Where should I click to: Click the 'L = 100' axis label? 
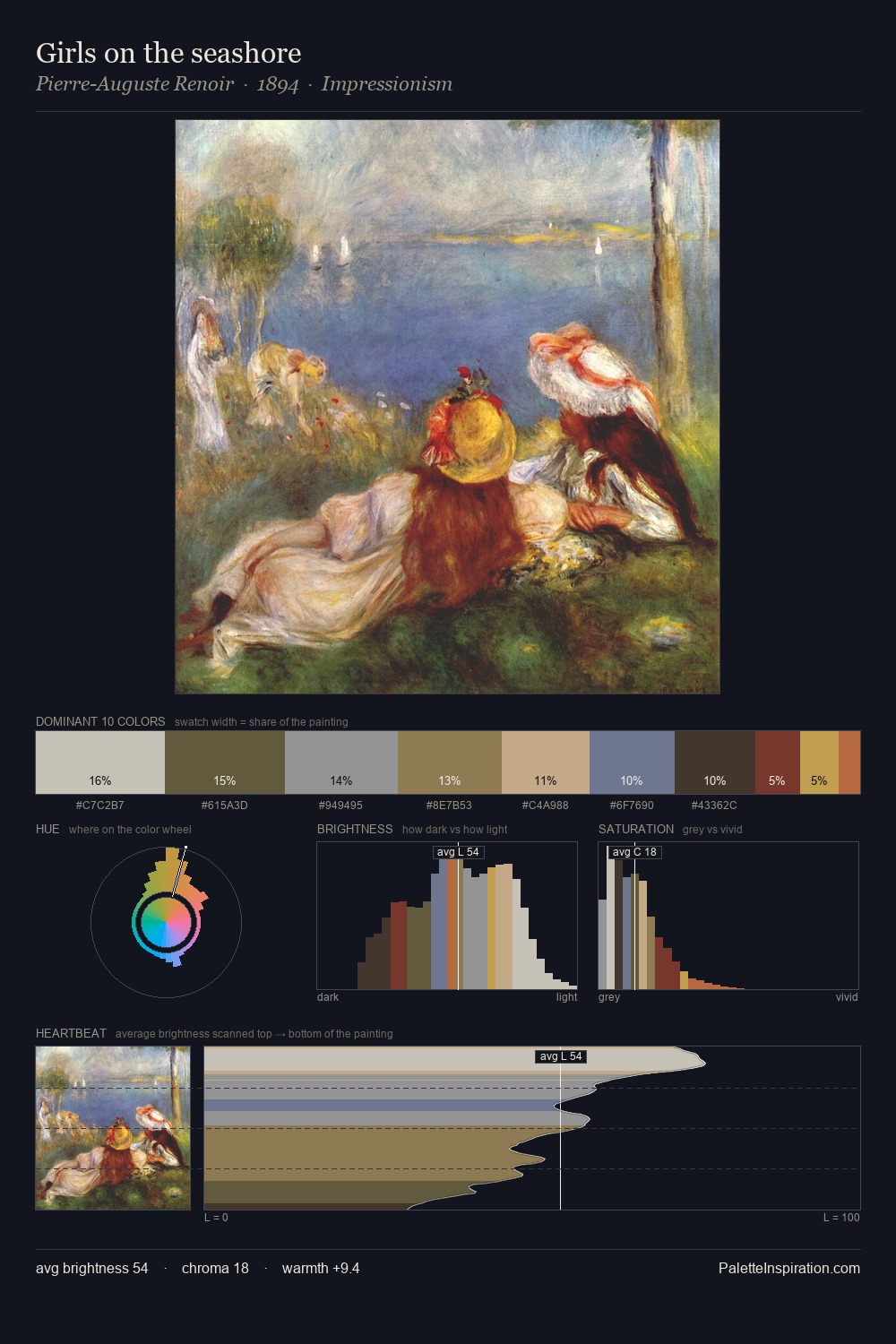pyautogui.click(x=841, y=1218)
